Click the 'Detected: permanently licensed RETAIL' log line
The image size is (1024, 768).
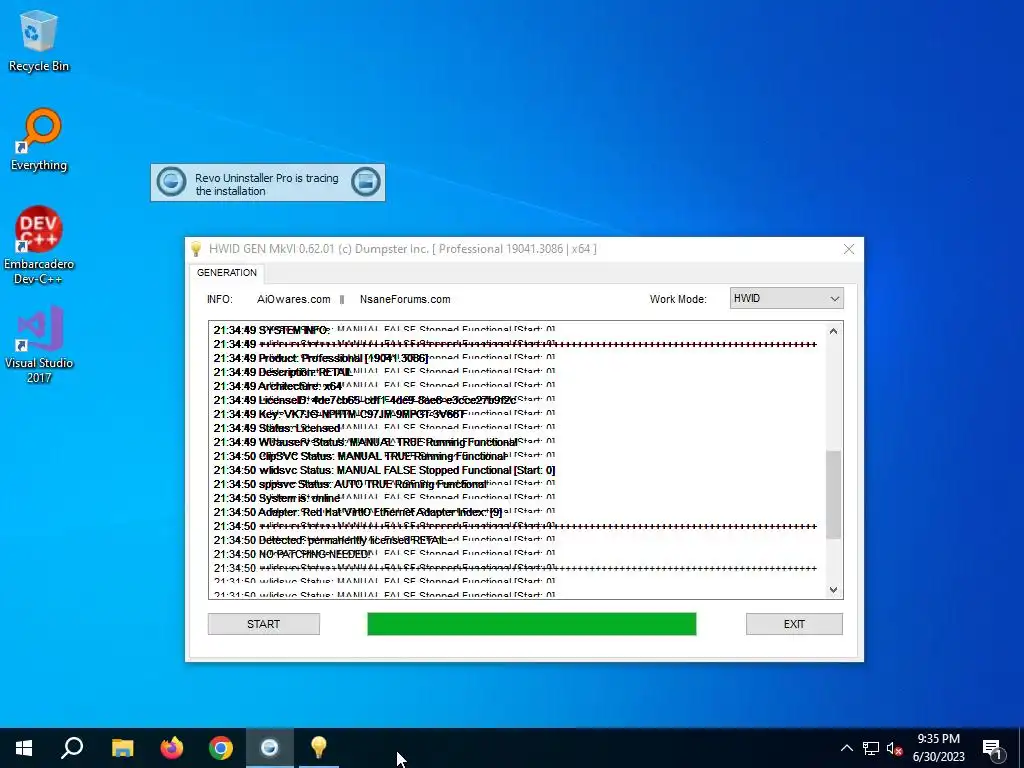pyautogui.click(x=330, y=540)
